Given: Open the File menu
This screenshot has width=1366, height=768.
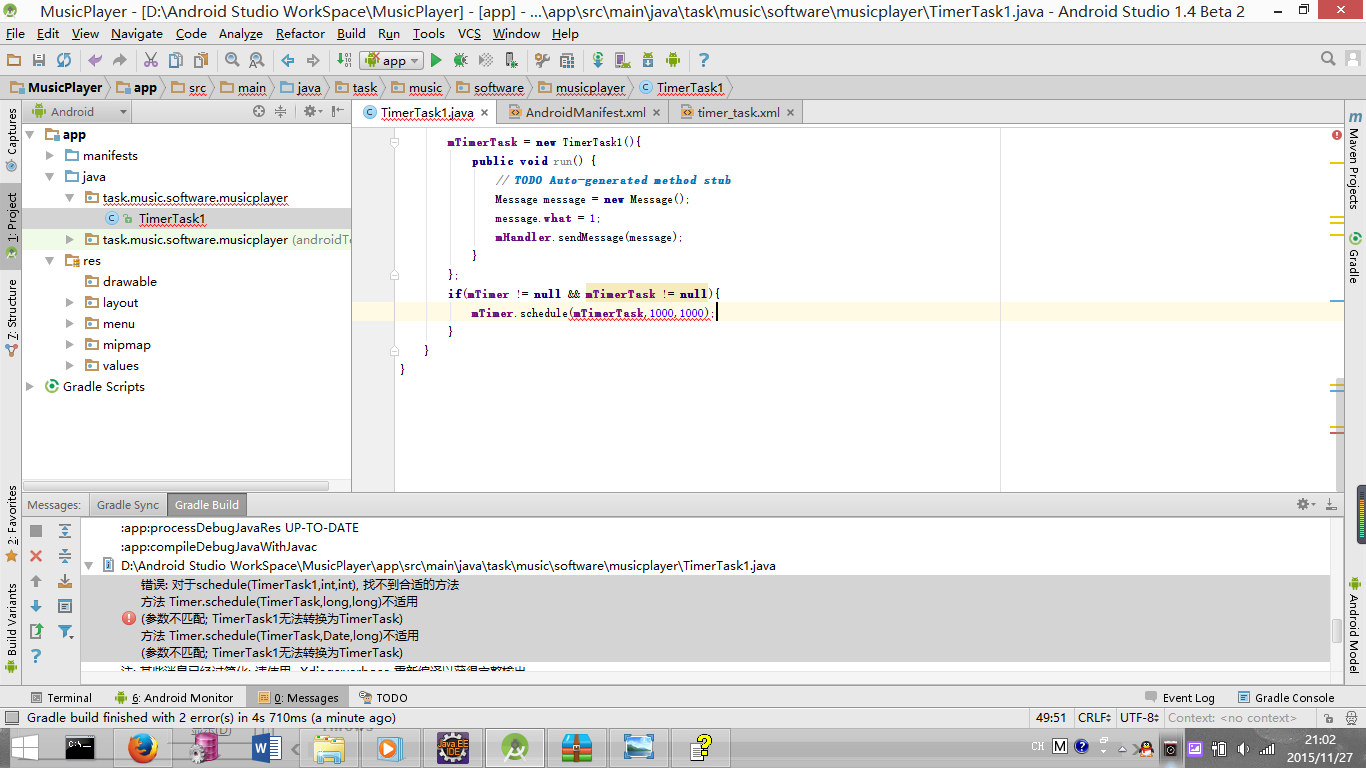Looking at the screenshot, I should [16, 33].
